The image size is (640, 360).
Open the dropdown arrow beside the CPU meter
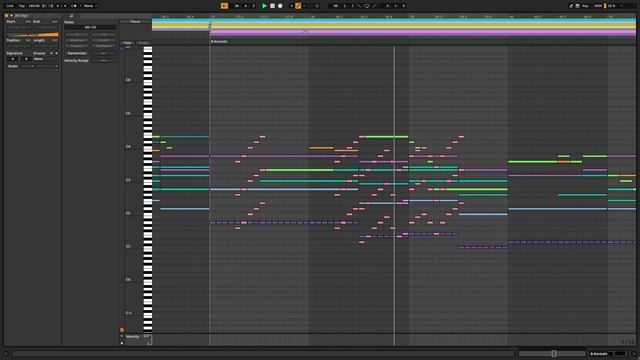coord(621,6)
